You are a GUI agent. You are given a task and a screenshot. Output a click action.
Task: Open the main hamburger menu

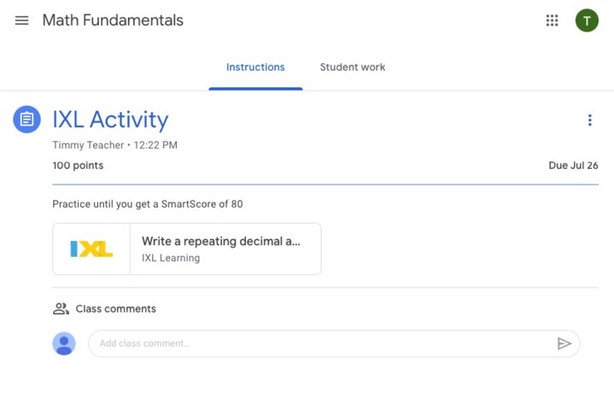[22, 20]
